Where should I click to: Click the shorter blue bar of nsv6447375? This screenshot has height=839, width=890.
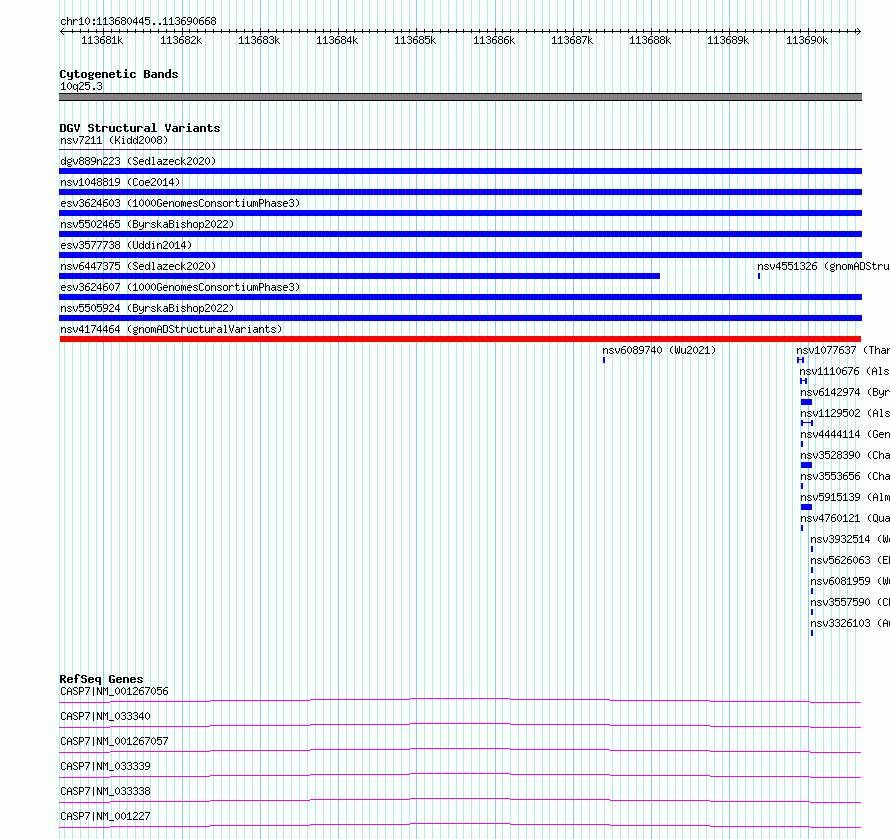click(x=359, y=276)
